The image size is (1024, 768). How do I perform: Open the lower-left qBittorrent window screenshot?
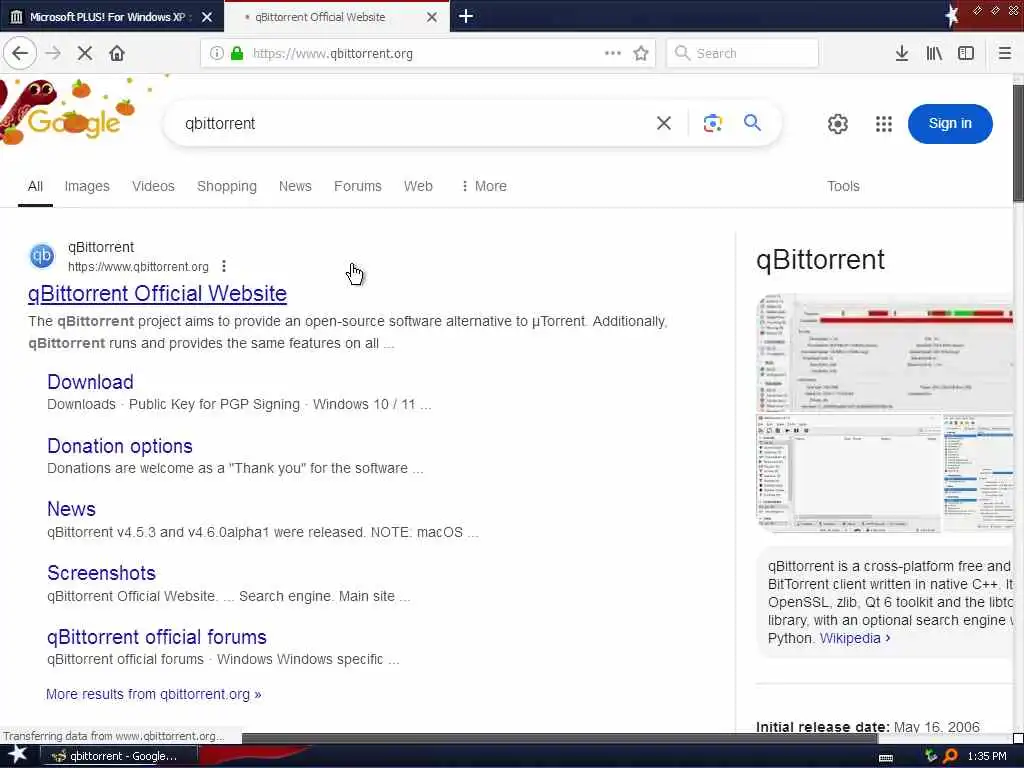(x=848, y=473)
